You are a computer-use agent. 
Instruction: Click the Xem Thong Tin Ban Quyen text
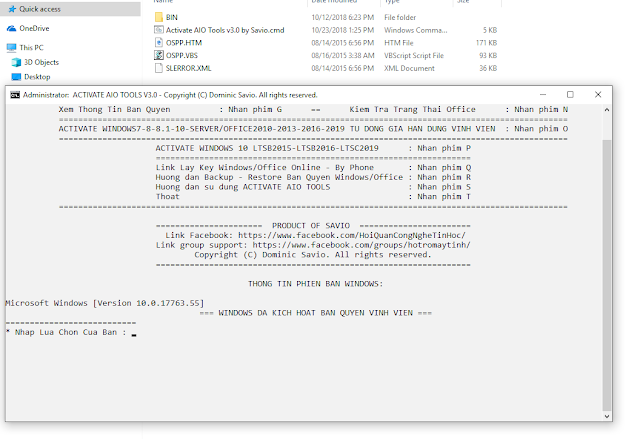pyautogui.click(x=114, y=109)
